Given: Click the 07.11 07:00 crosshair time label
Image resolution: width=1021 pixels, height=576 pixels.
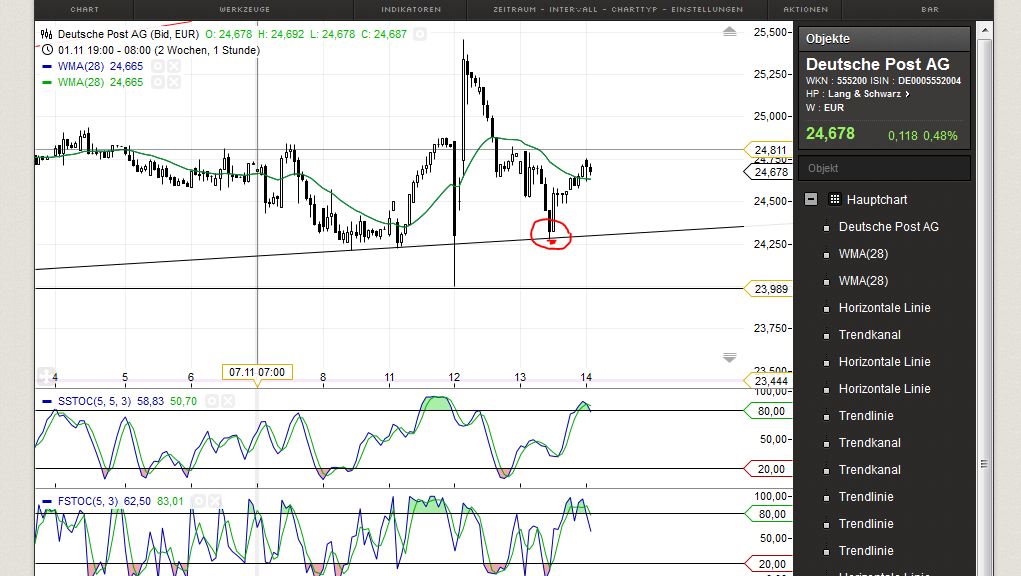Looking at the screenshot, I should pos(257,372).
